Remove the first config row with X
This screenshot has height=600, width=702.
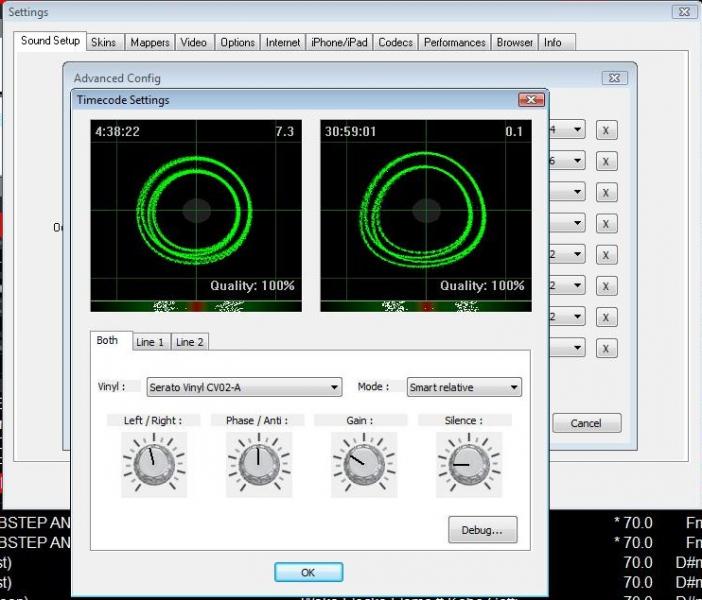pos(606,130)
